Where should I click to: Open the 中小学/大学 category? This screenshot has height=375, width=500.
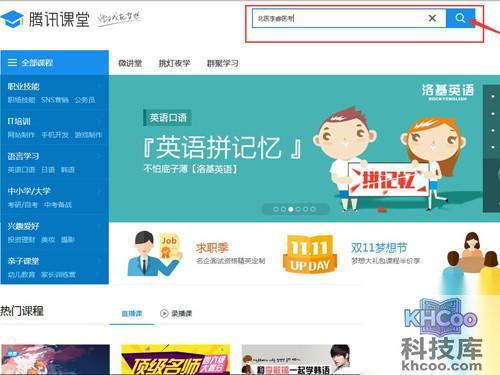29,191
